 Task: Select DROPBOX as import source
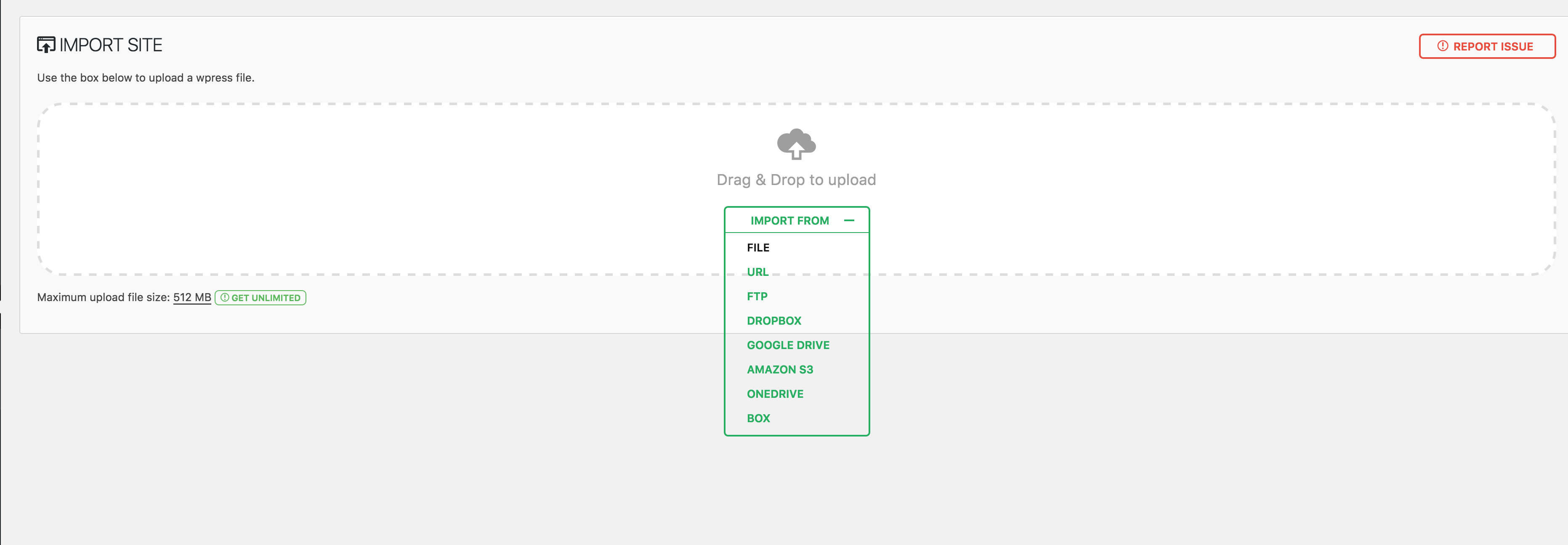[x=775, y=320]
